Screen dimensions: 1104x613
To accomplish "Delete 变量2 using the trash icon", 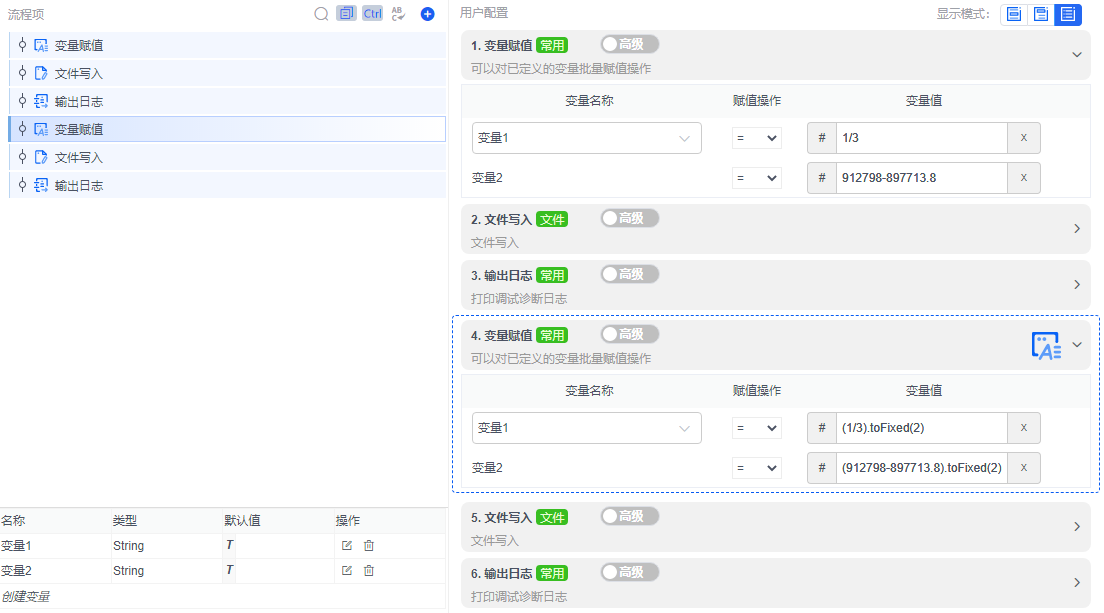I will [x=368, y=568].
